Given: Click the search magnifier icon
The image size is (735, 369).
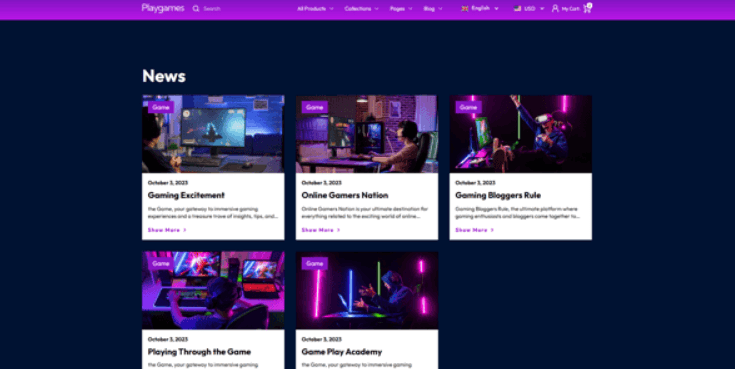Looking at the screenshot, I should [196, 8].
